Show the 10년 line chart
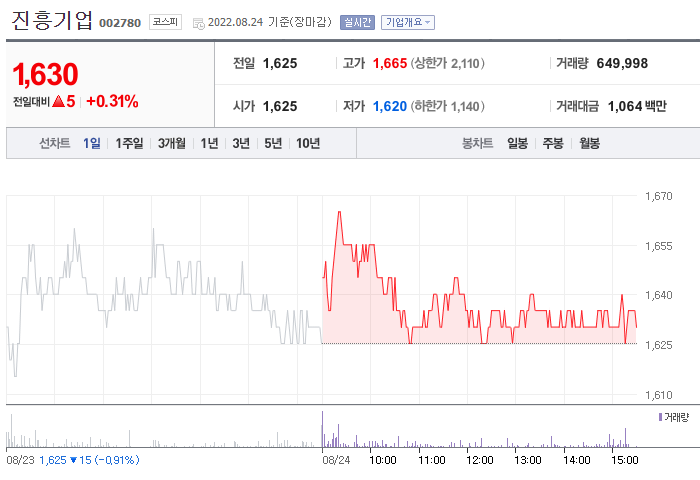 click(308, 143)
